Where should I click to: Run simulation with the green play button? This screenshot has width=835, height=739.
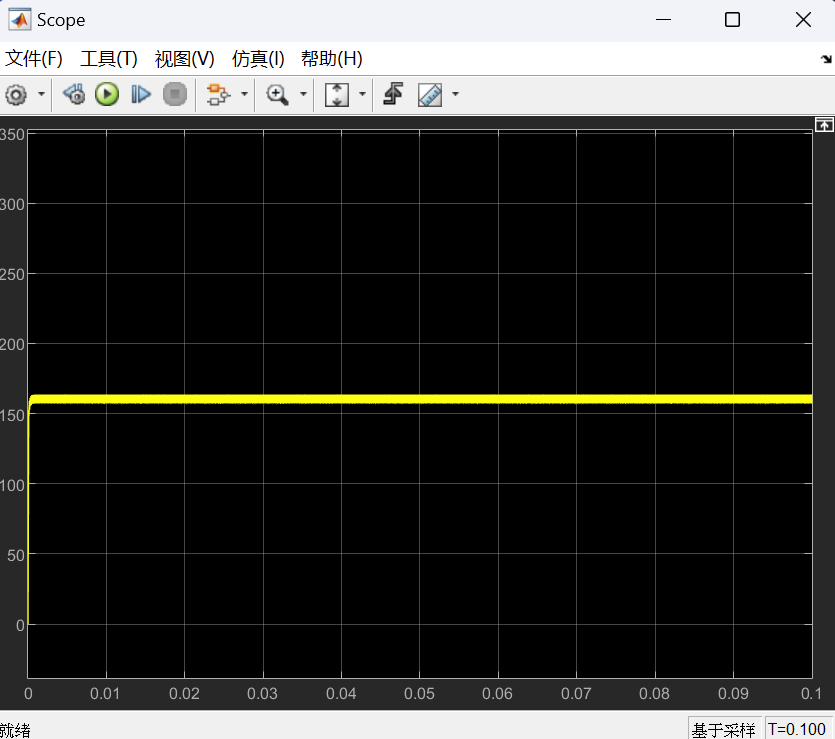pyautogui.click(x=107, y=94)
